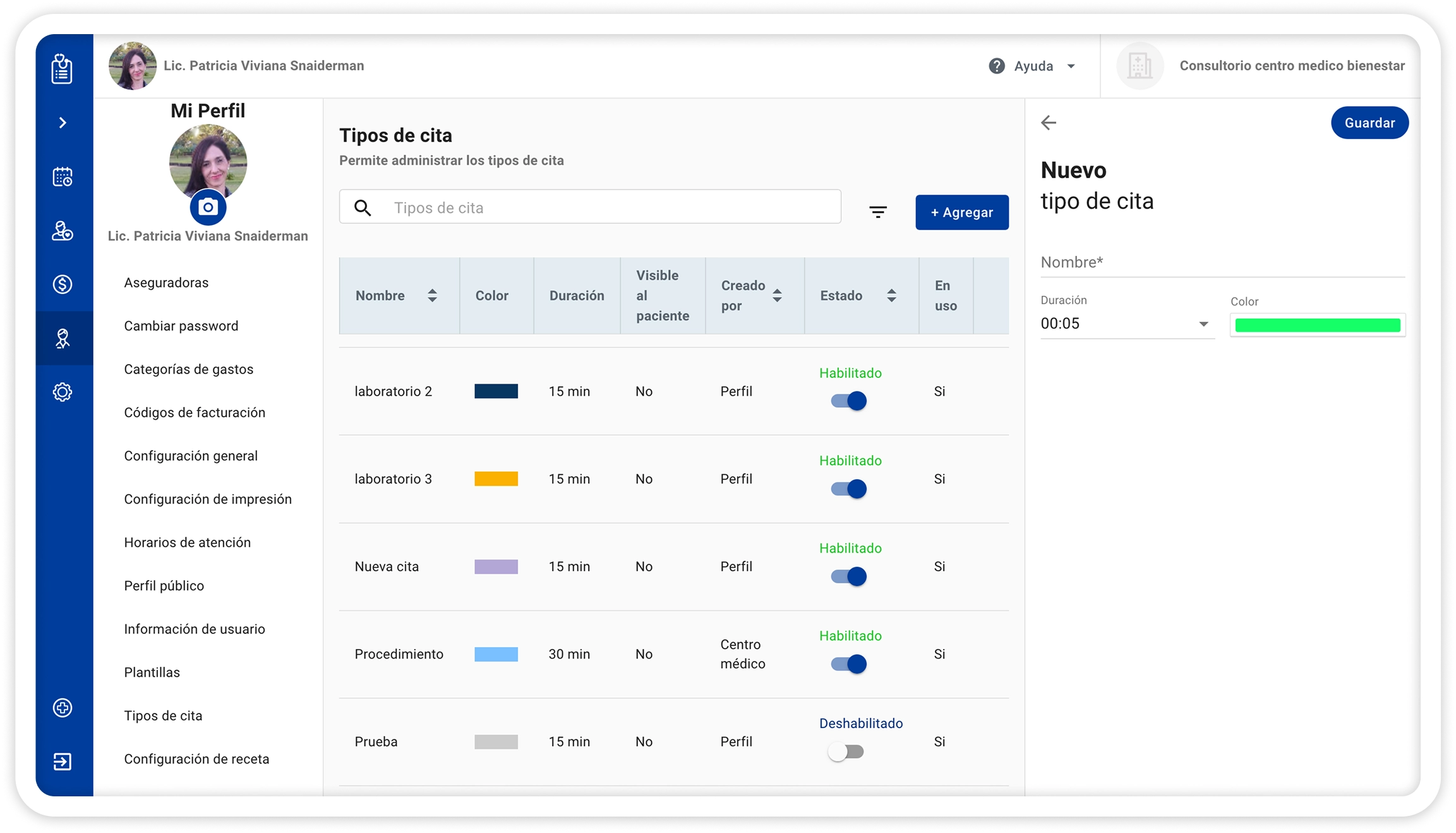Select Plantillas in profile menu
This screenshot has width=1456, height=833.
coord(152,672)
